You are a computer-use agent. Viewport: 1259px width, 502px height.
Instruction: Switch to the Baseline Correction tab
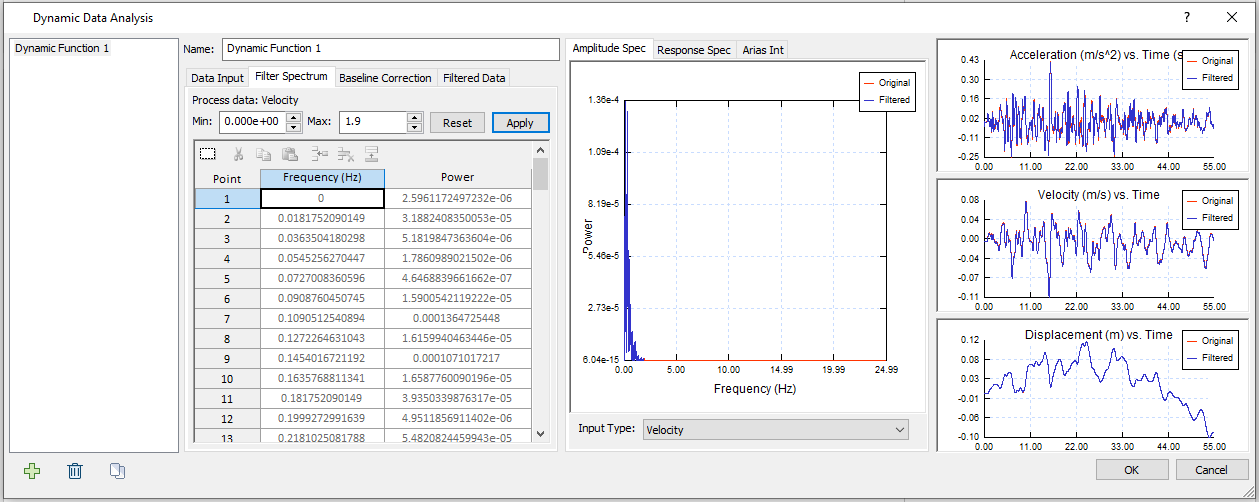pos(385,78)
